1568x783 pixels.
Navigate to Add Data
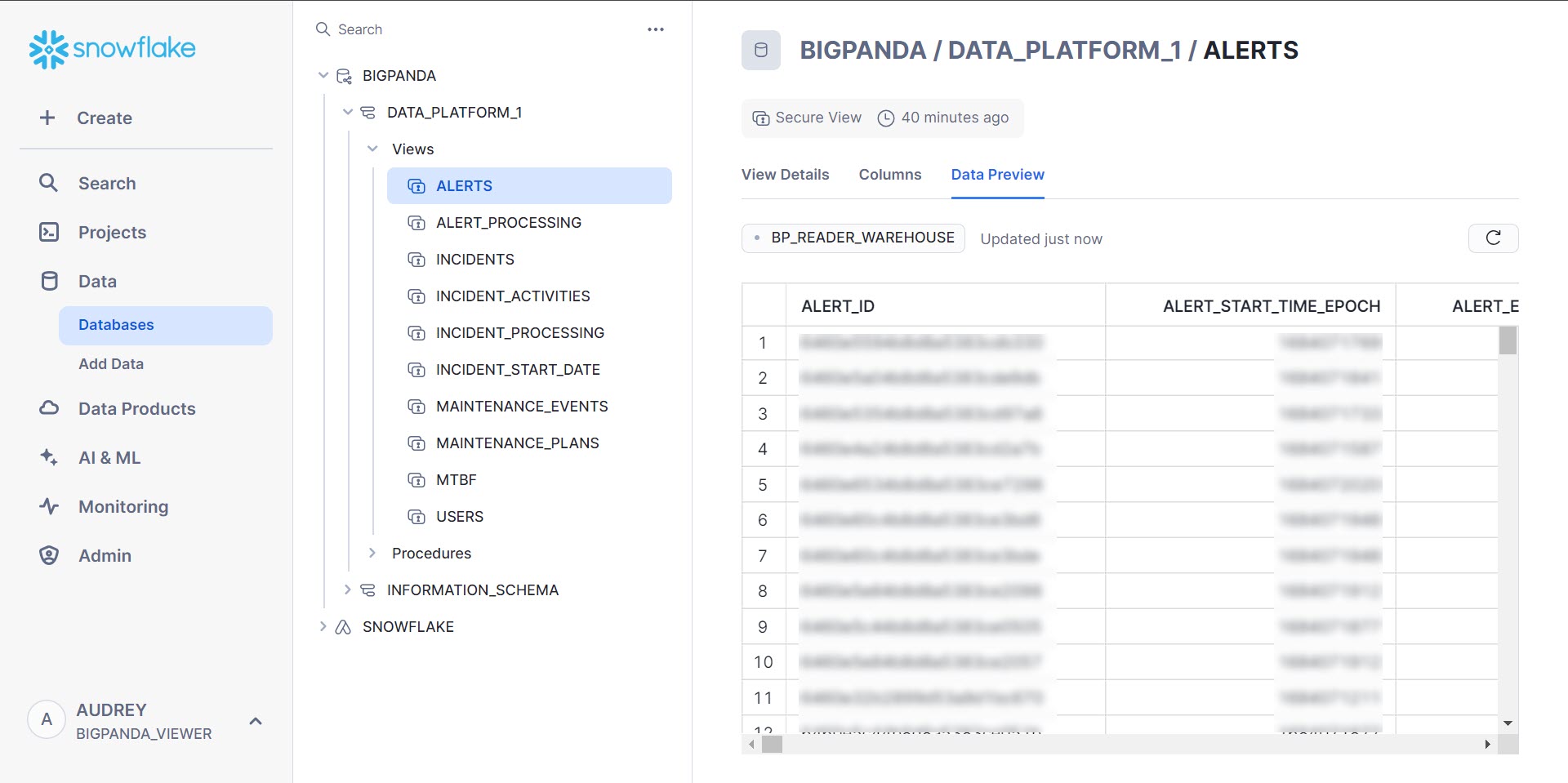(111, 363)
